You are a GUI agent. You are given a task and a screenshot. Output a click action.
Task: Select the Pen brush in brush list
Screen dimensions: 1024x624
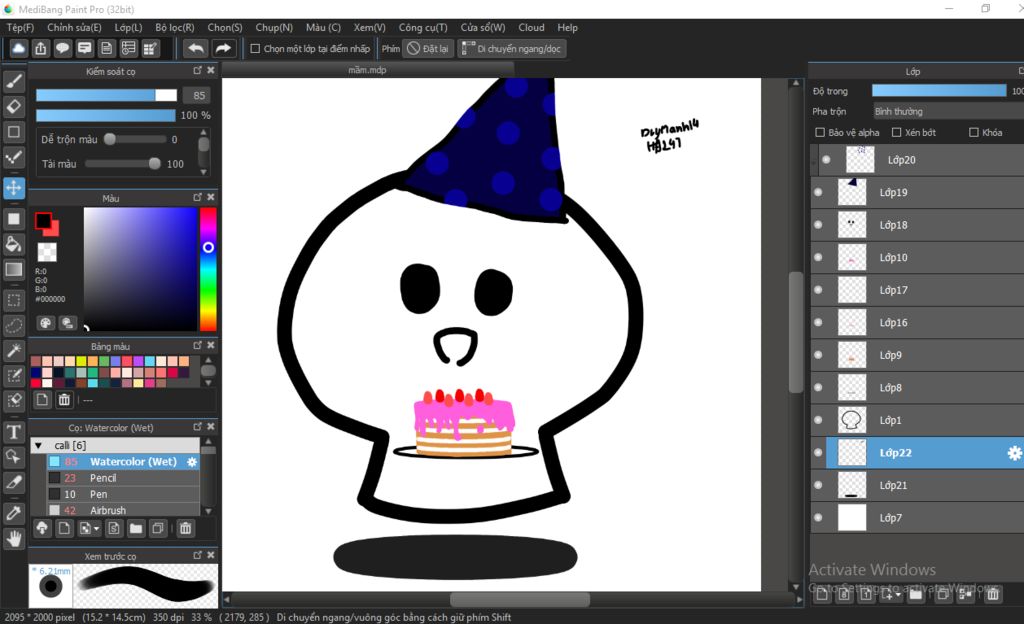(x=123, y=494)
